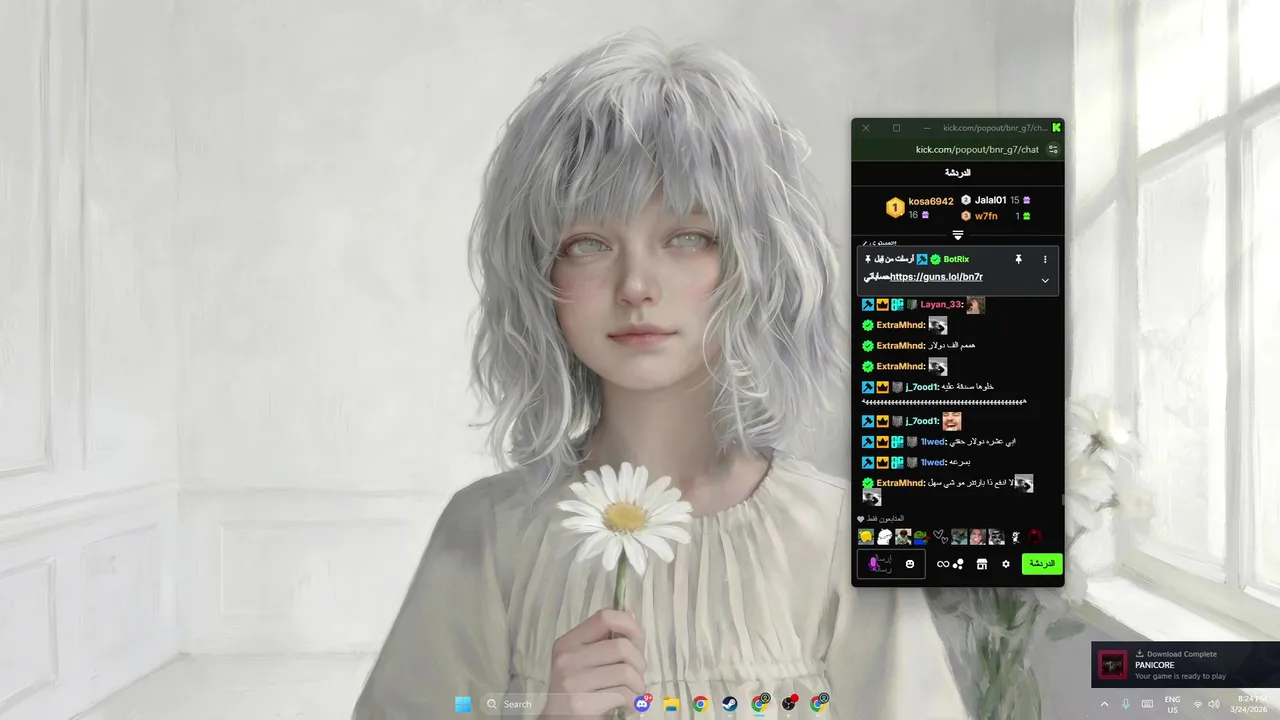The height and width of the screenshot is (720, 1280).
Task: Insert the small white dancing figure emote
Action: (1016, 537)
